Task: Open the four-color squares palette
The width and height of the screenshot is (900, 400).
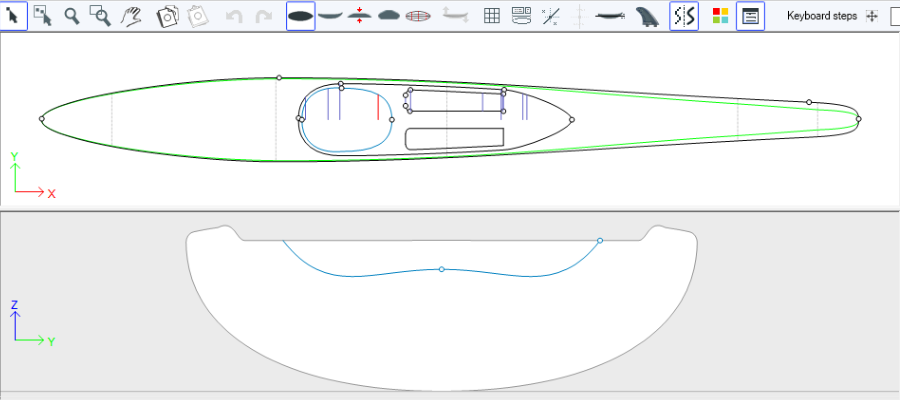Action: coord(720,16)
